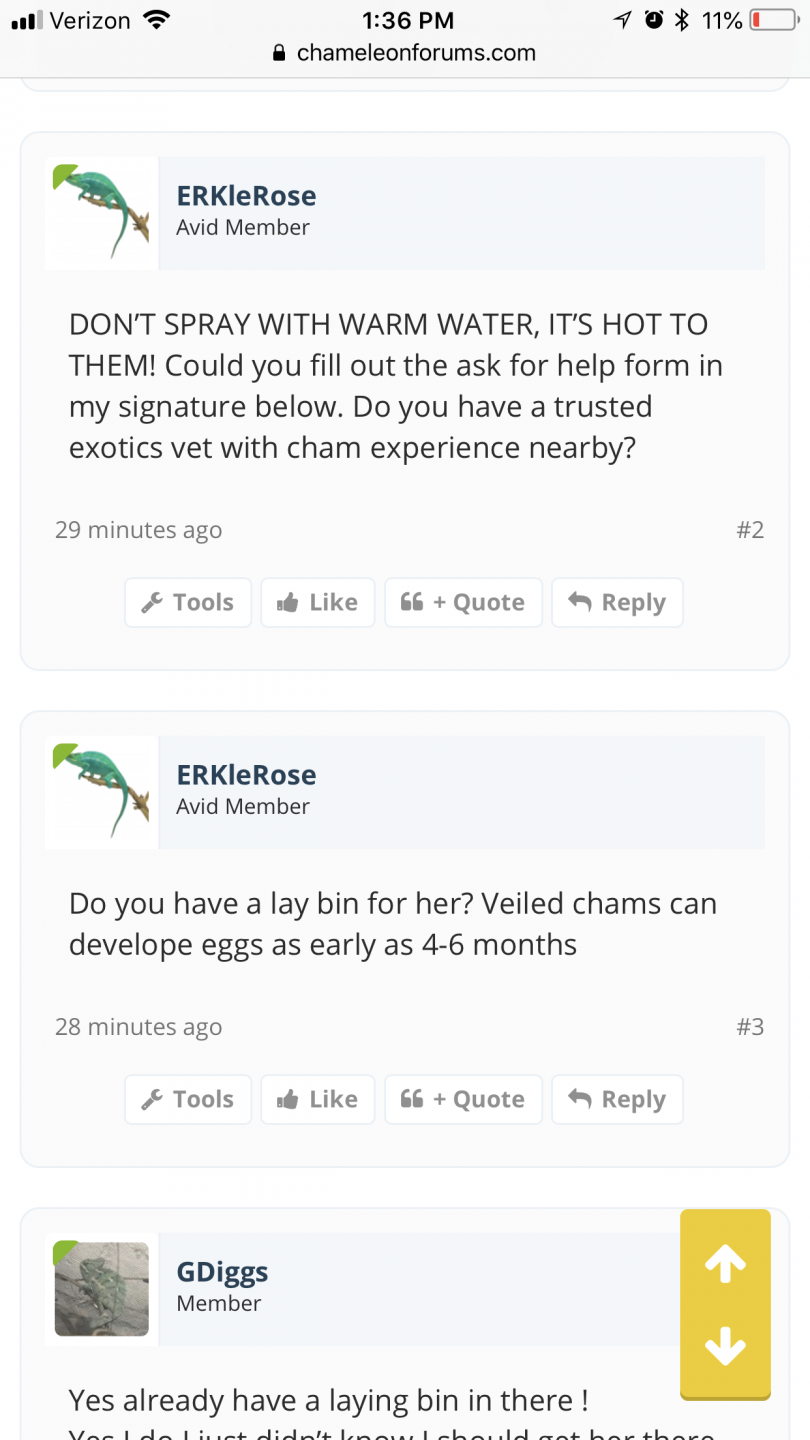This screenshot has height=1440, width=810.
Task: Like post #2 with the thumbs-up button
Action: click(x=318, y=602)
